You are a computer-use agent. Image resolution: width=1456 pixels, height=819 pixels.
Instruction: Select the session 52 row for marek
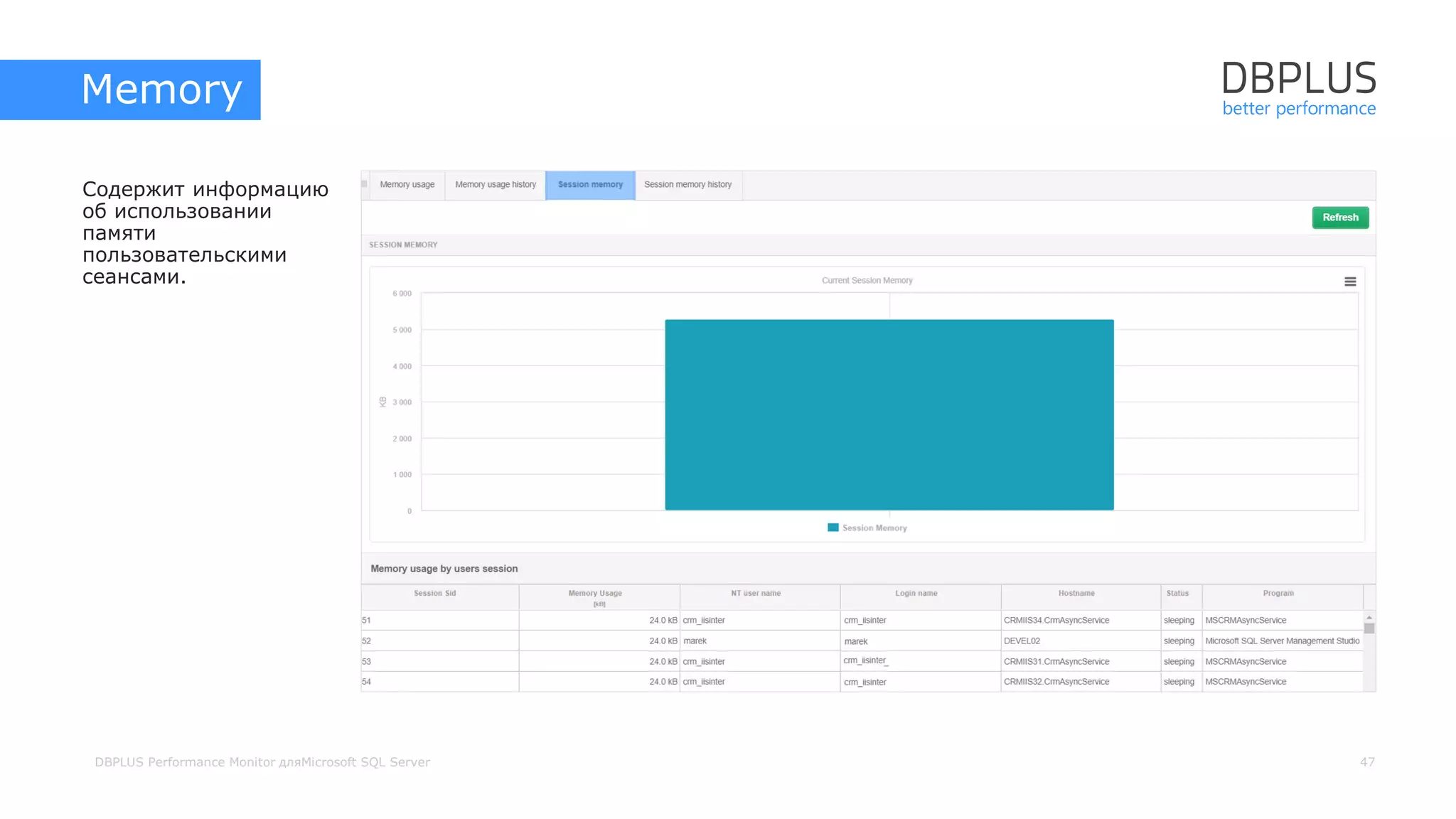[695, 641]
